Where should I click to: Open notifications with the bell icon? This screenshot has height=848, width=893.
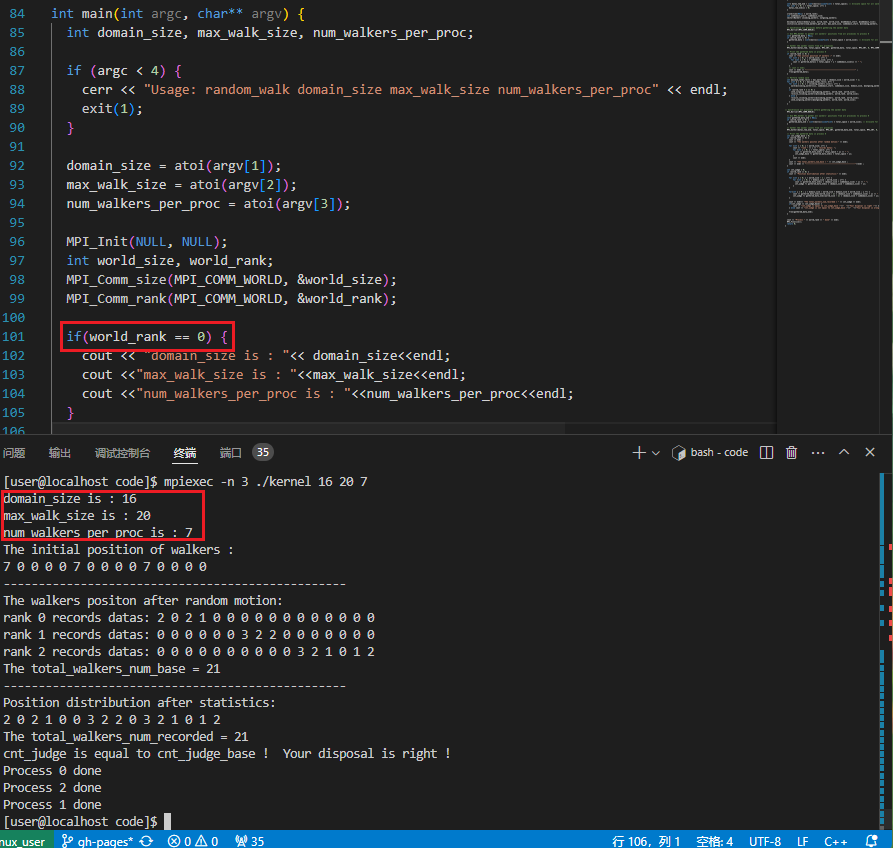[x=871, y=841]
